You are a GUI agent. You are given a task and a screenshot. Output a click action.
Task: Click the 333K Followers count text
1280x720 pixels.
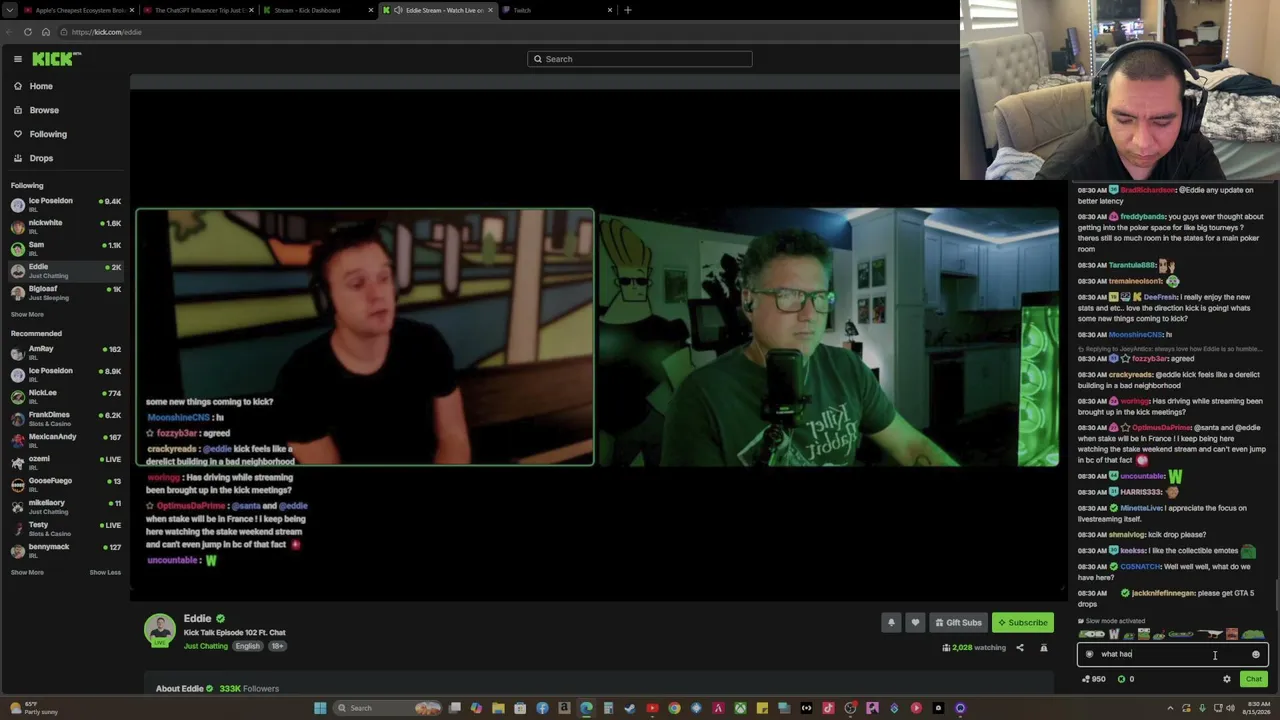249,689
